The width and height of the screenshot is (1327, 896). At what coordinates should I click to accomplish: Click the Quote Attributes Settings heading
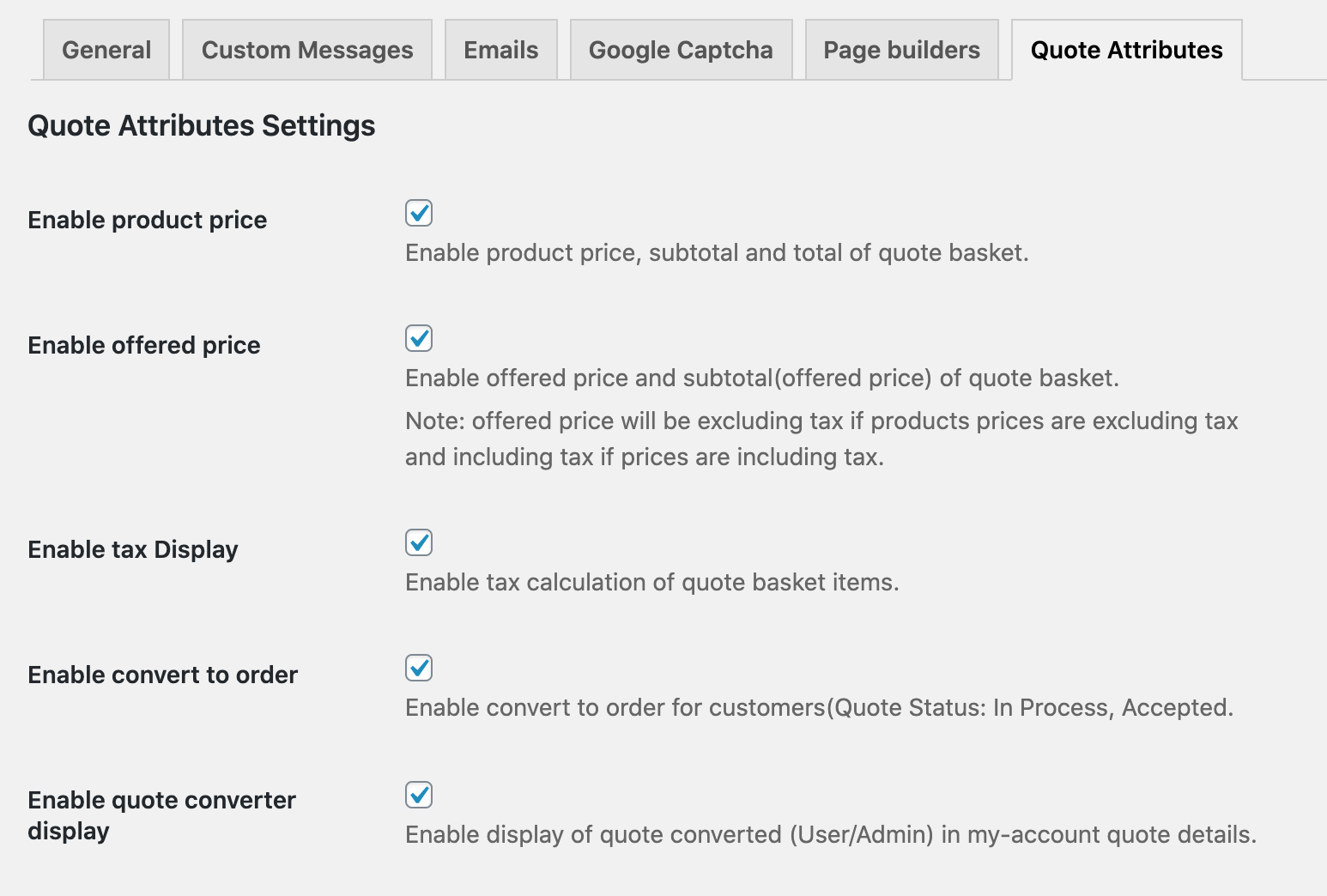[202, 125]
